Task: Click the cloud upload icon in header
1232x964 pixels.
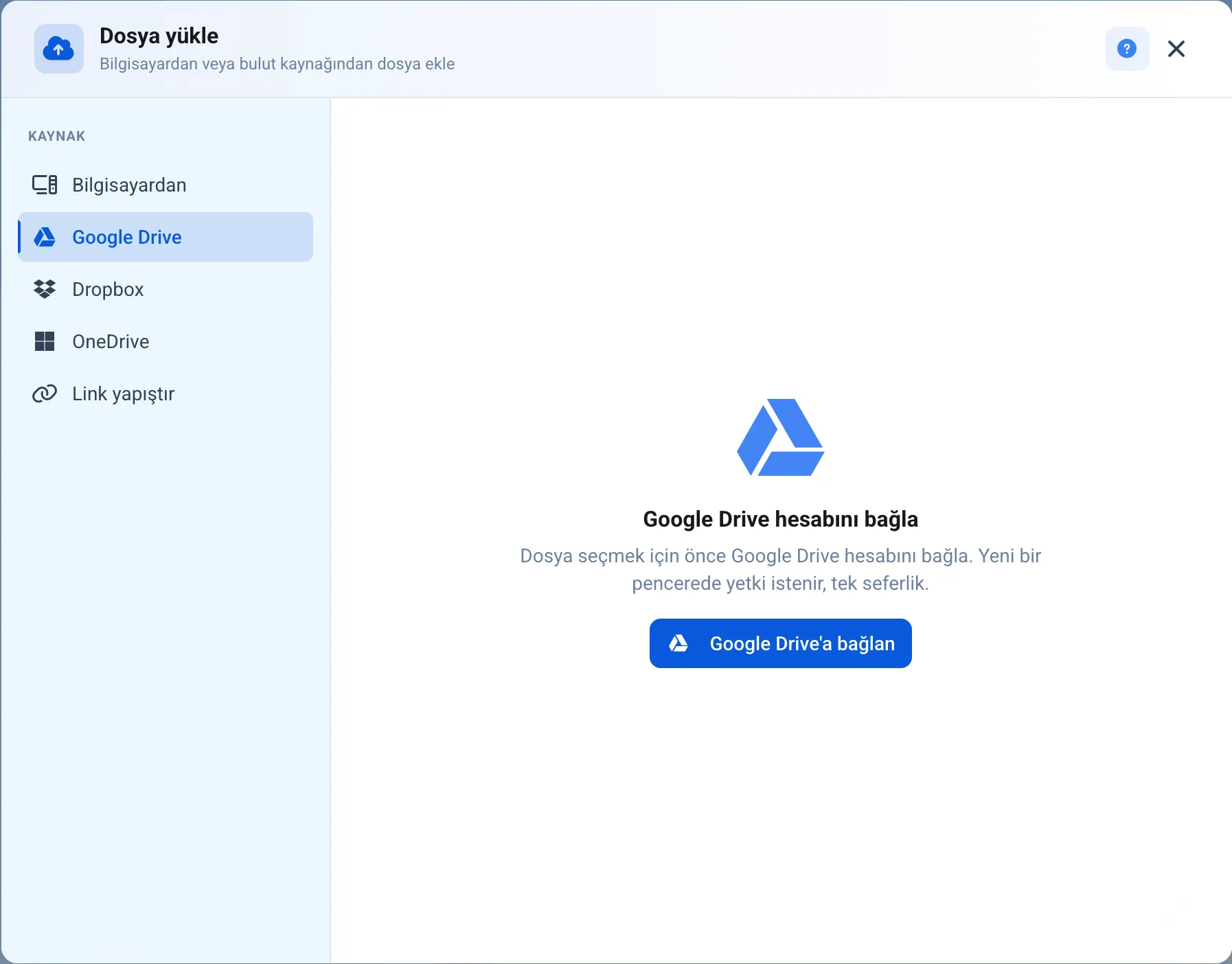Action: 59,49
